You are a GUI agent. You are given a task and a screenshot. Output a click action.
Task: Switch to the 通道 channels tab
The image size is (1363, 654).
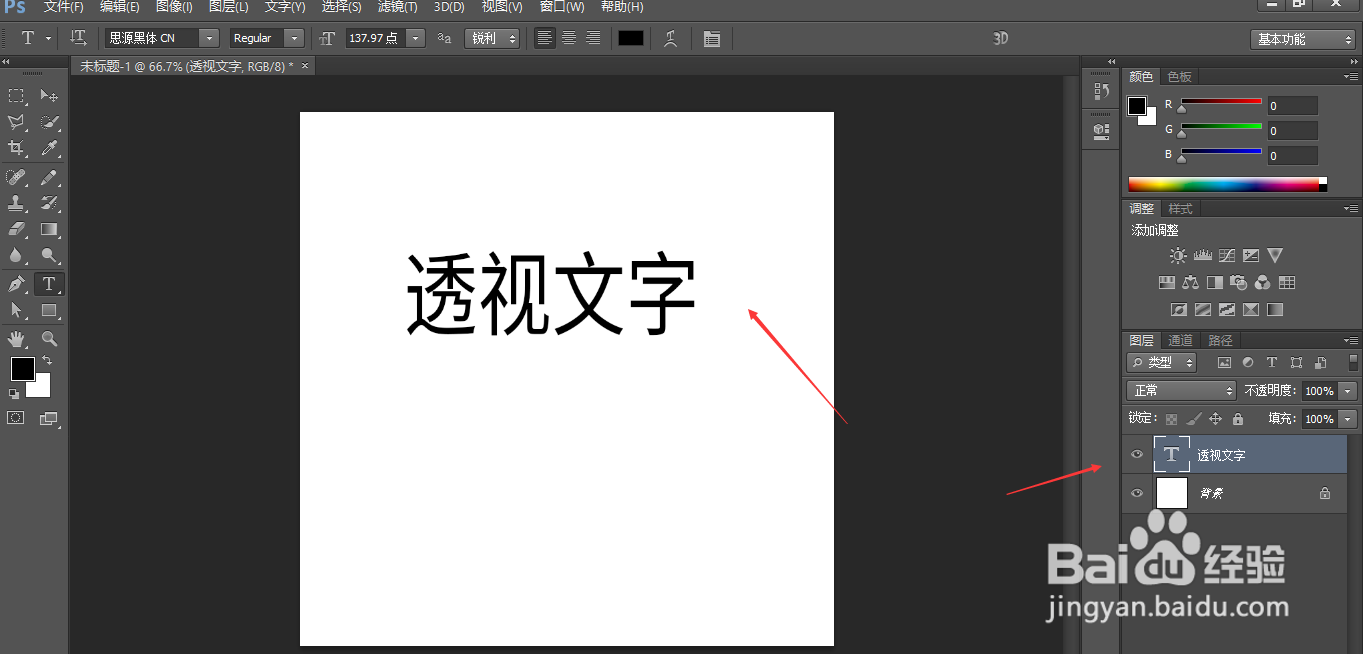click(x=1180, y=339)
